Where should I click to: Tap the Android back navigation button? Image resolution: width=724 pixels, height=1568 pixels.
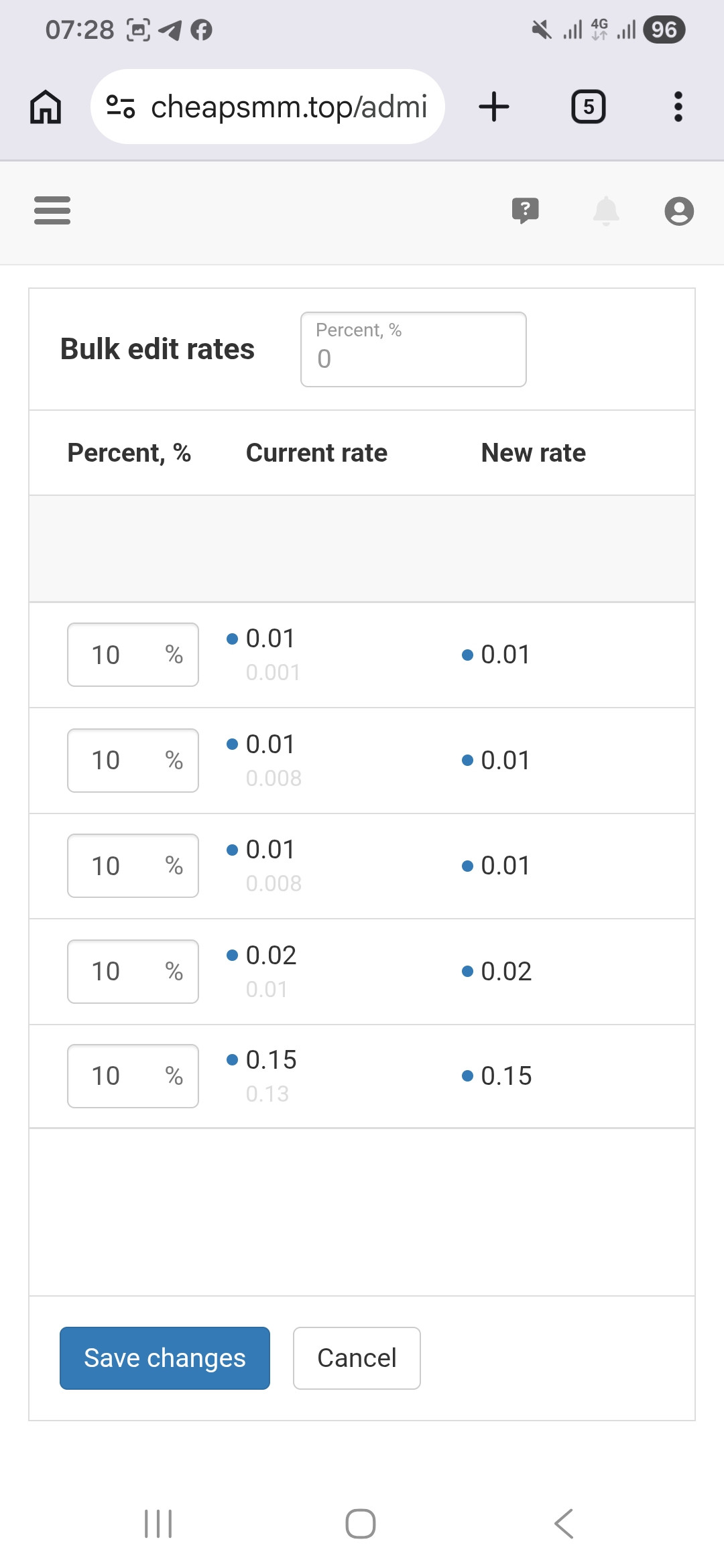coord(564,1524)
